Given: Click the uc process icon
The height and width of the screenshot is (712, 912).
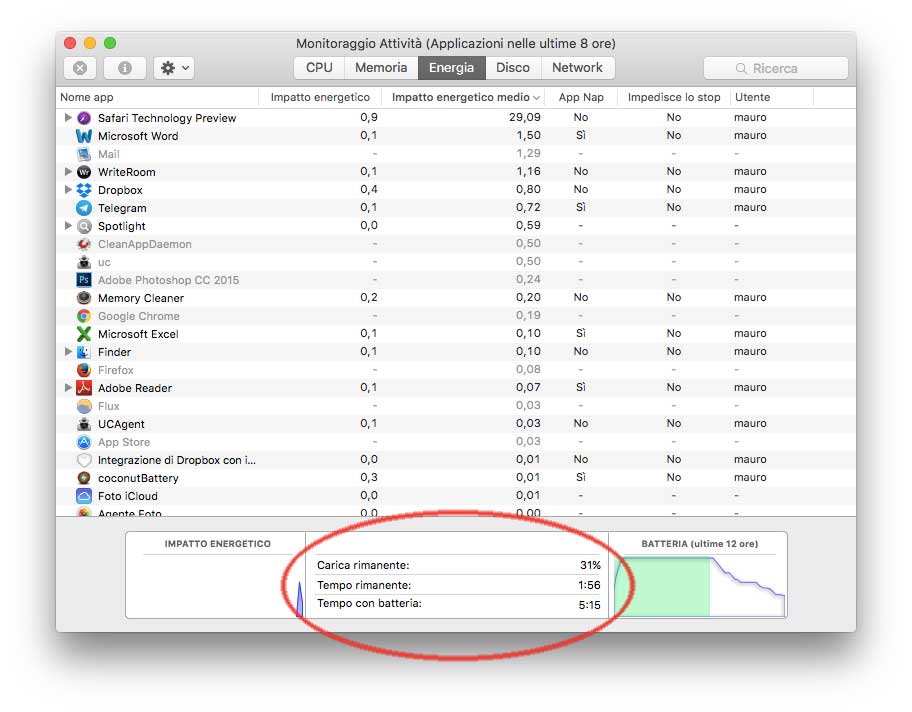Looking at the screenshot, I should point(84,262).
